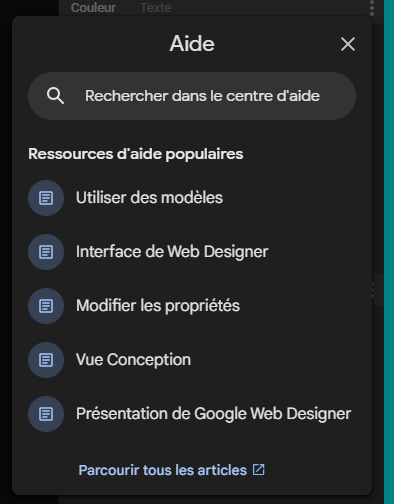
Task: Click the vertical dots handle partly hidden behind the dialog
Action: [x=373, y=290]
